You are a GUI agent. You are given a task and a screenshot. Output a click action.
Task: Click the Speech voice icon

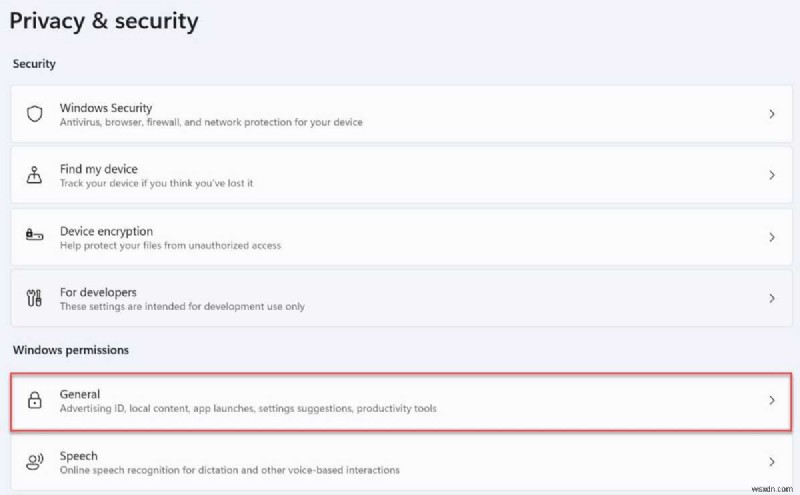(x=35, y=462)
